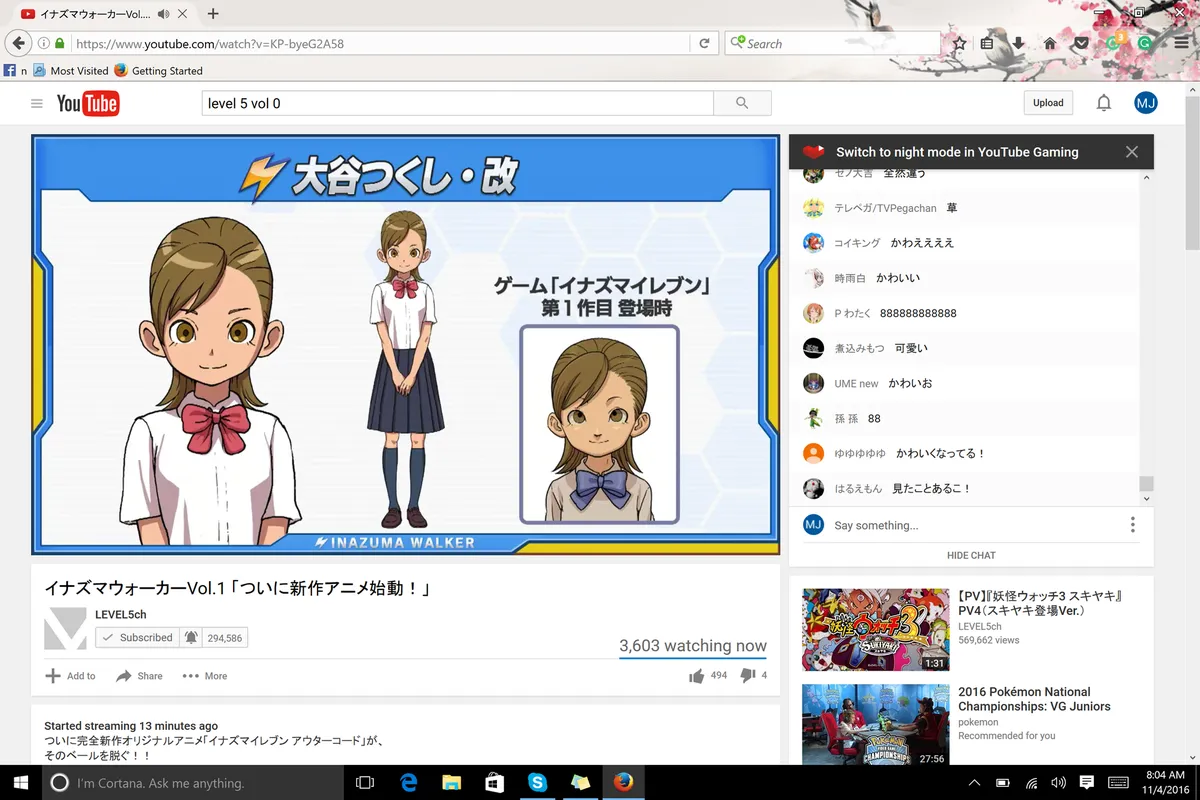Open Yokai Watch 3 PV4 video thumbnail

point(875,629)
